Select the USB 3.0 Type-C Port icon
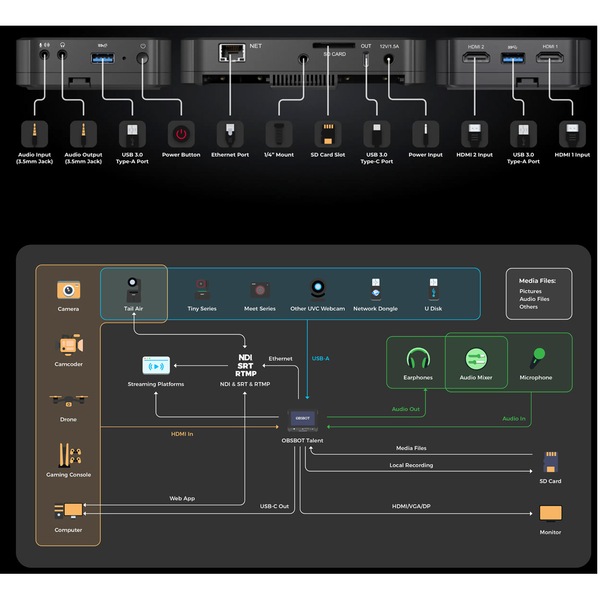 pyautogui.click(x=377, y=134)
